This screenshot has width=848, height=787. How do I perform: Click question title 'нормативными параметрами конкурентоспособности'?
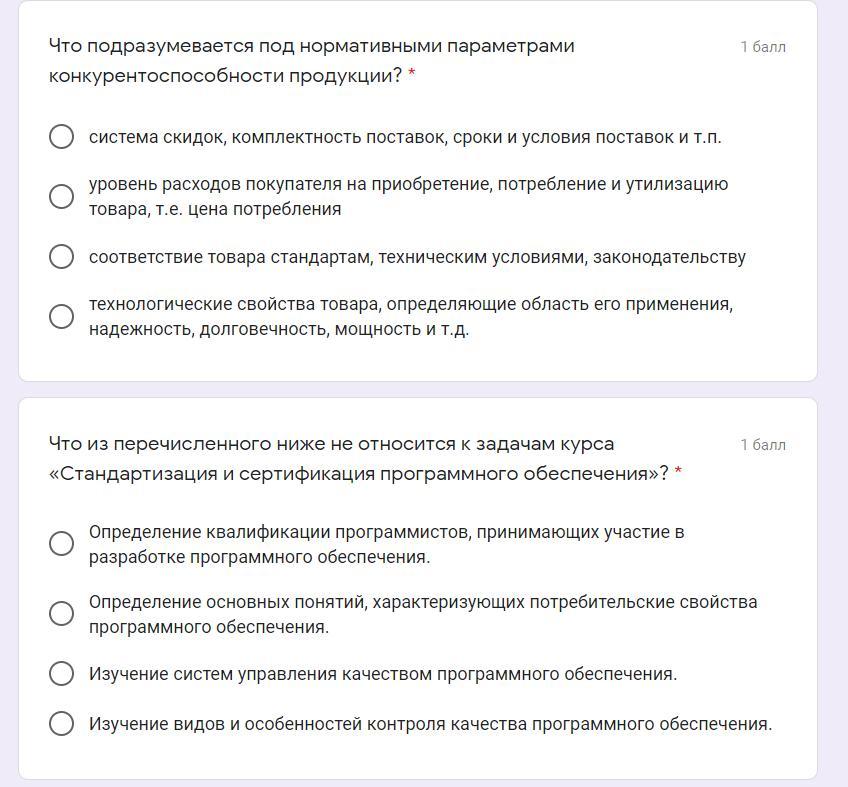[312, 61]
